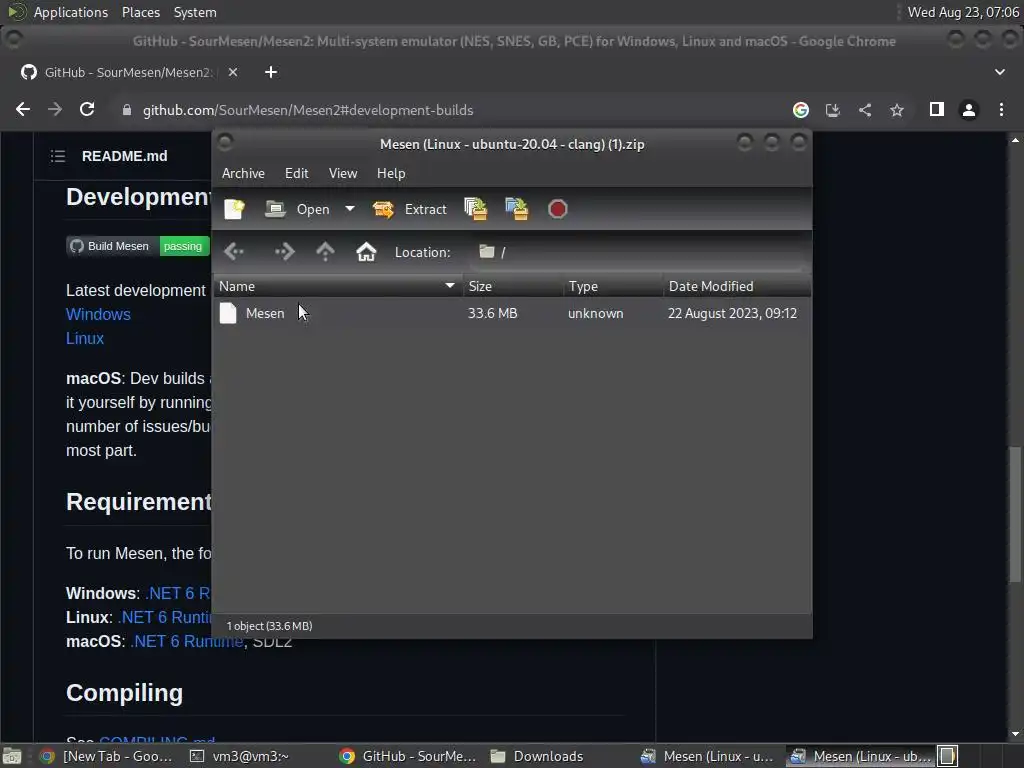Open archive manager window menu button
1024x768 pixels.
tap(225, 142)
